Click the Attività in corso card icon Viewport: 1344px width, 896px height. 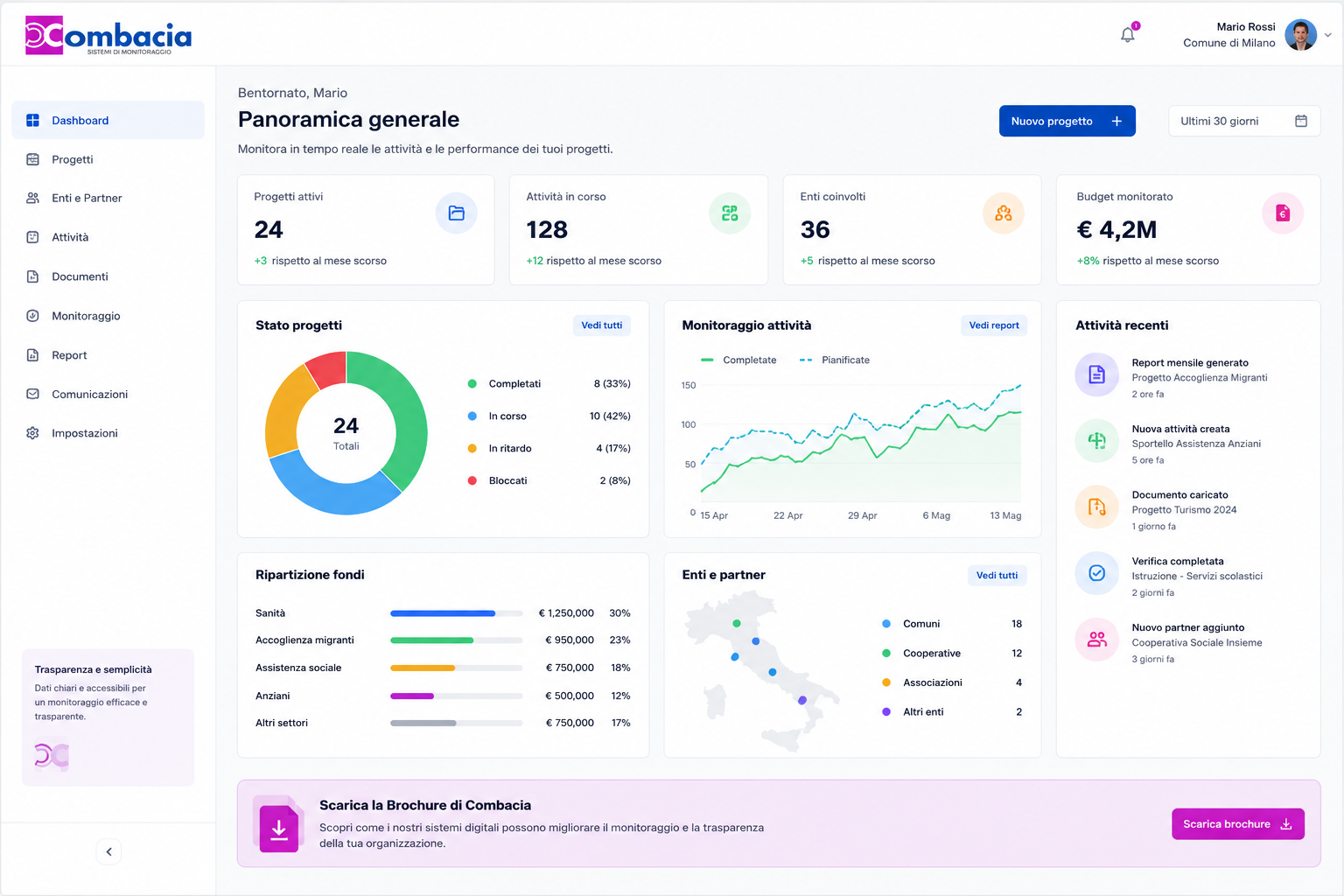[730, 213]
